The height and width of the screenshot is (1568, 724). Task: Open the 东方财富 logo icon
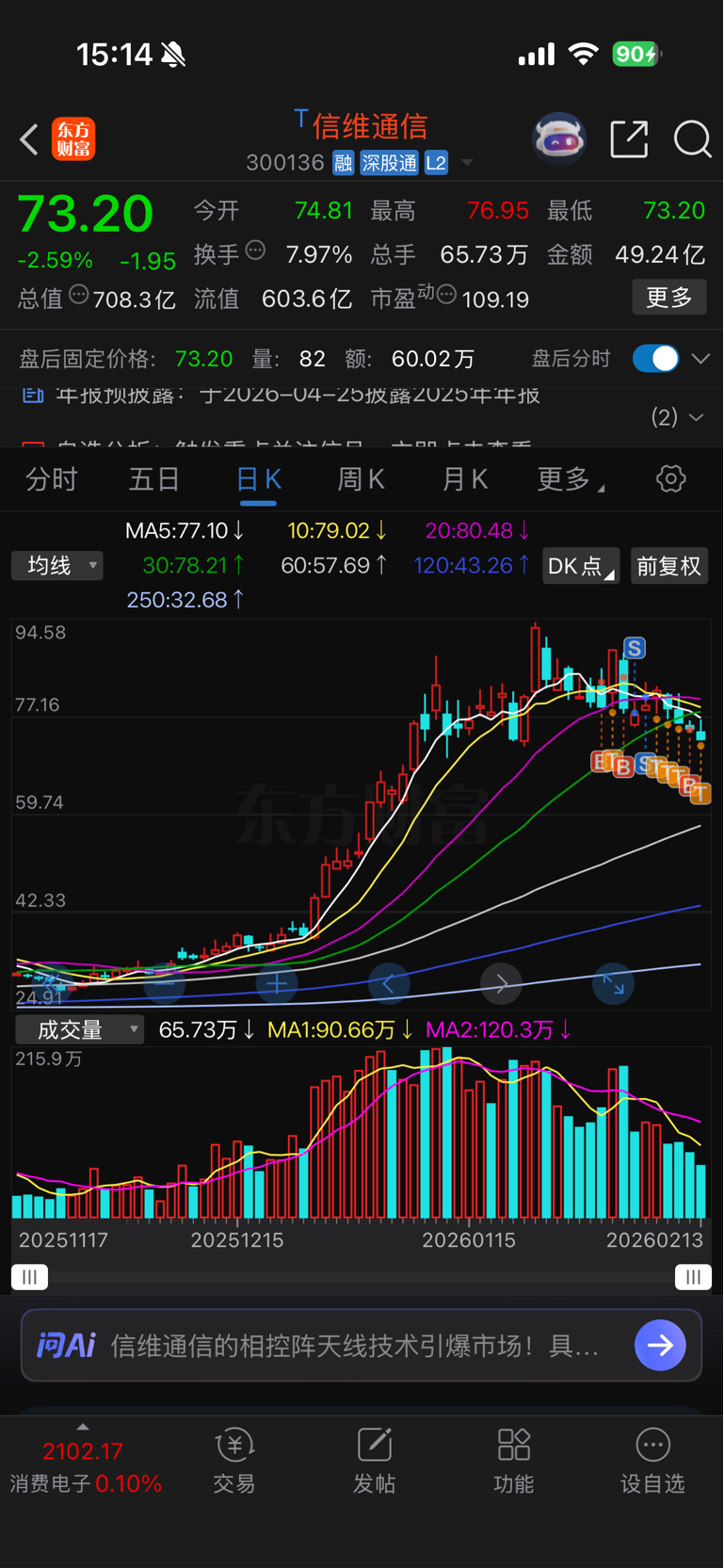(x=73, y=139)
